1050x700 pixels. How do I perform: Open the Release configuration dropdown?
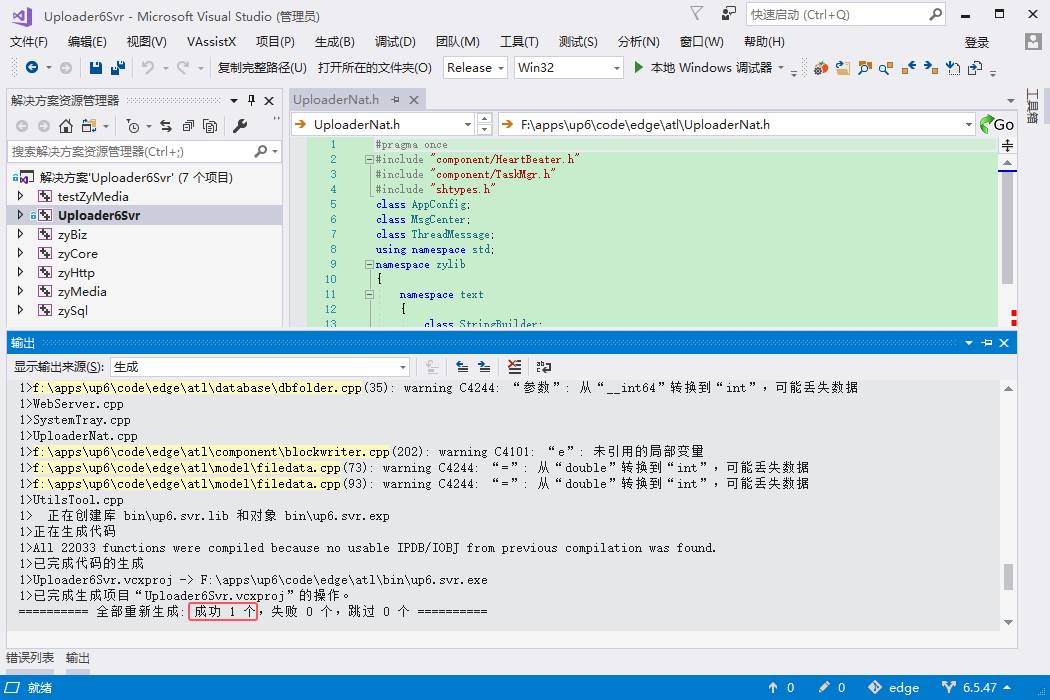pos(475,68)
